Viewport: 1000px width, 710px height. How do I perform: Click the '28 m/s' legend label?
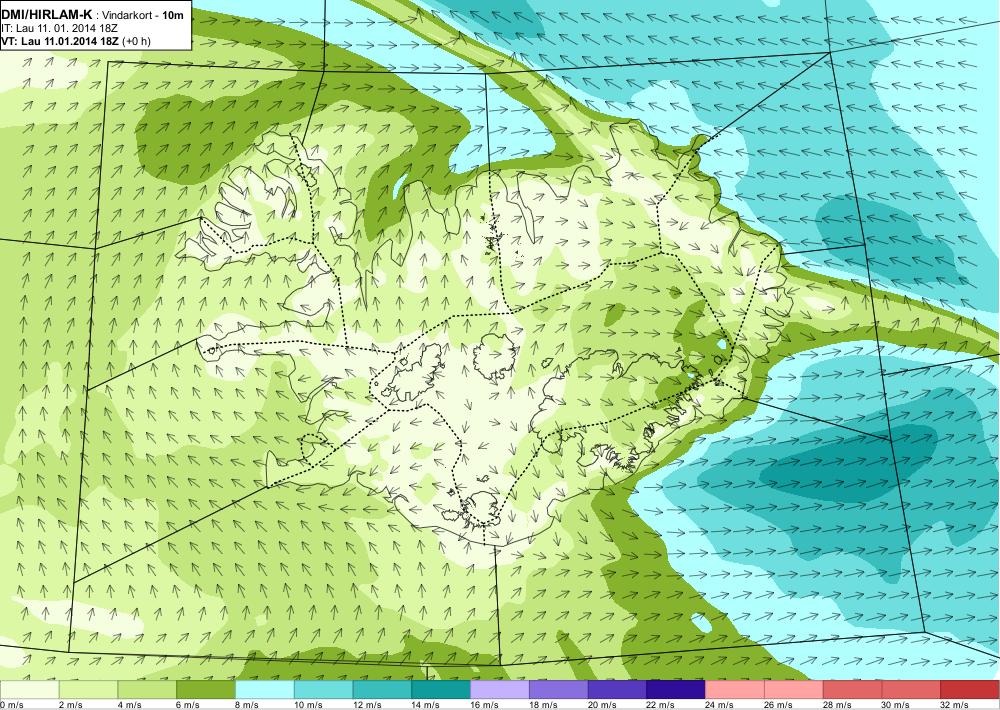[837, 705]
